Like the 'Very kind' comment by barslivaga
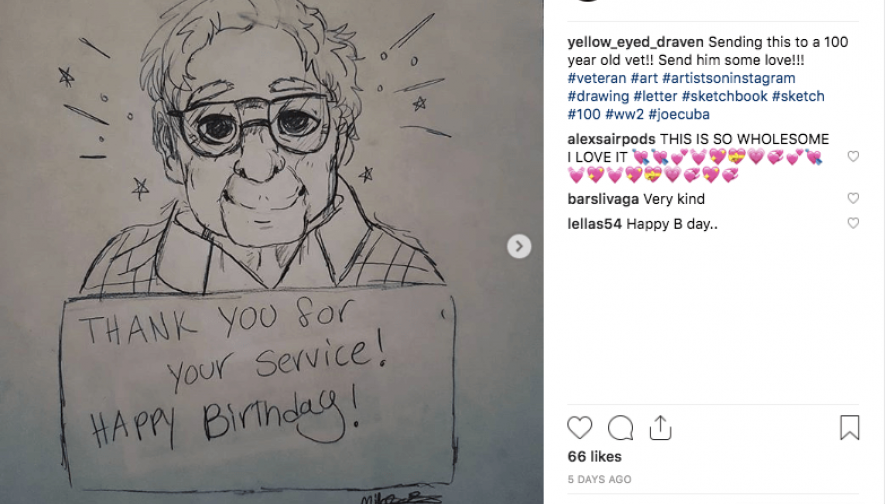 pos(853,199)
